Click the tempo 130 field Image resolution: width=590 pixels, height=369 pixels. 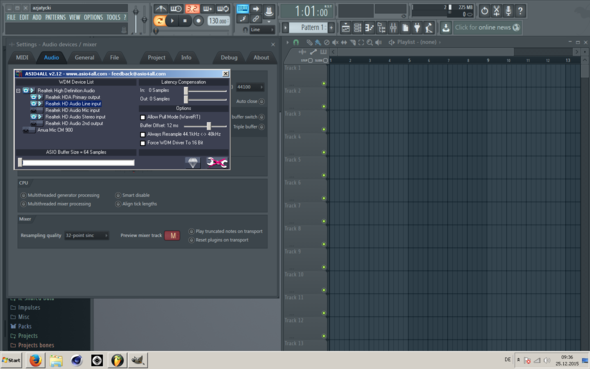pyautogui.click(x=218, y=21)
